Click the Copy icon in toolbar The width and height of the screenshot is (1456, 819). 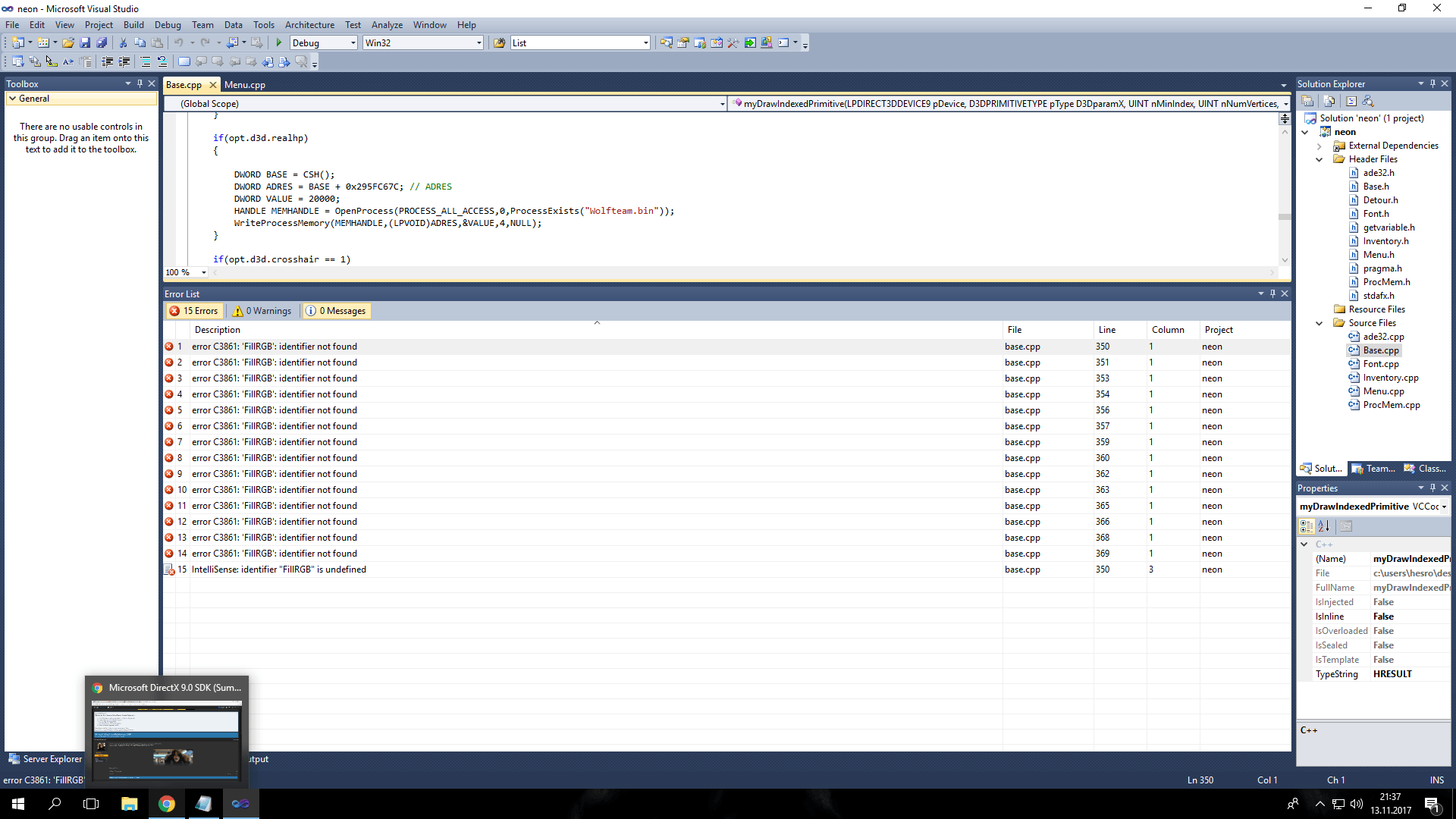[140, 43]
